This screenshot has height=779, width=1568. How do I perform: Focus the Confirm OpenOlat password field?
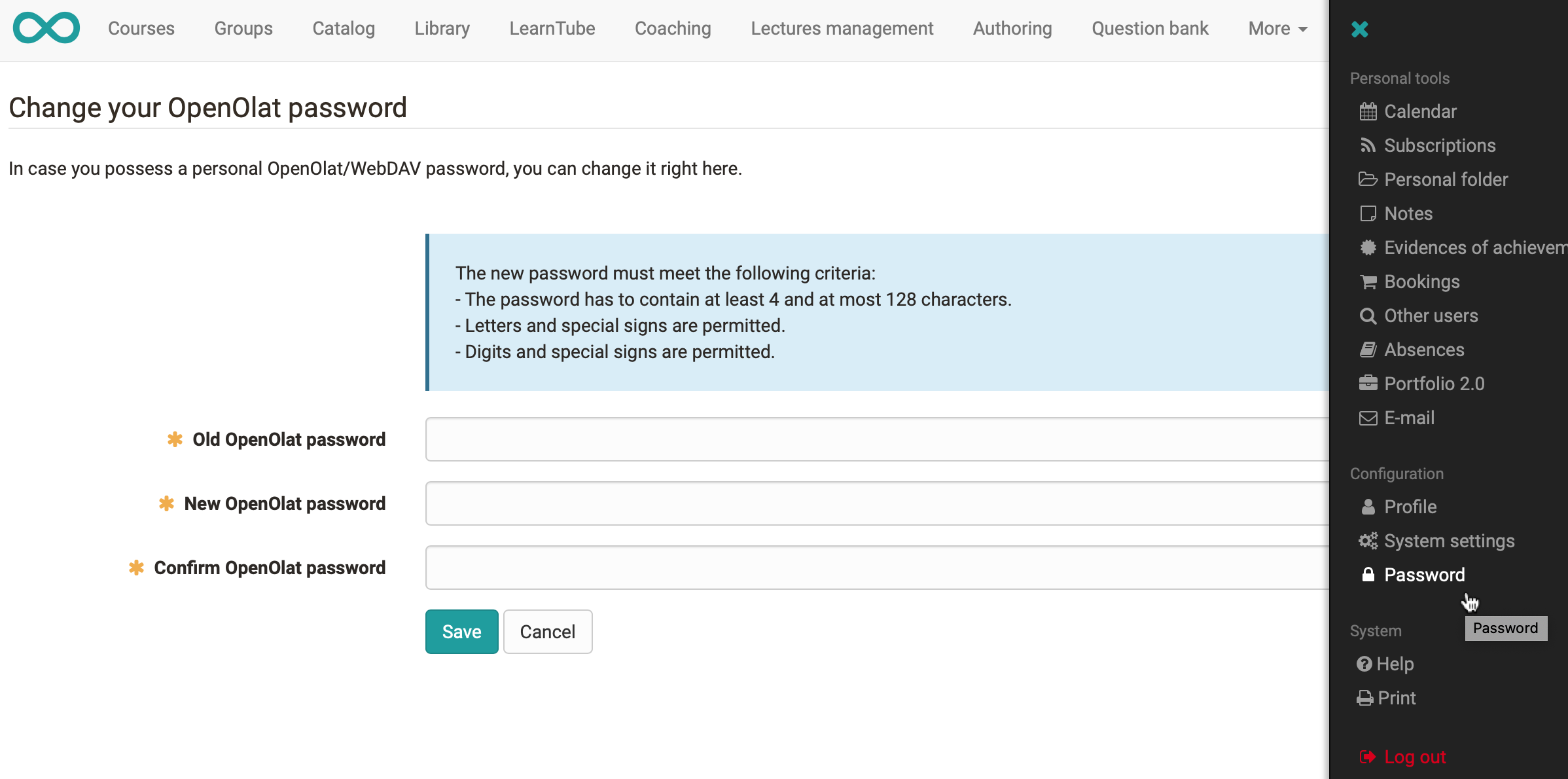(877, 568)
